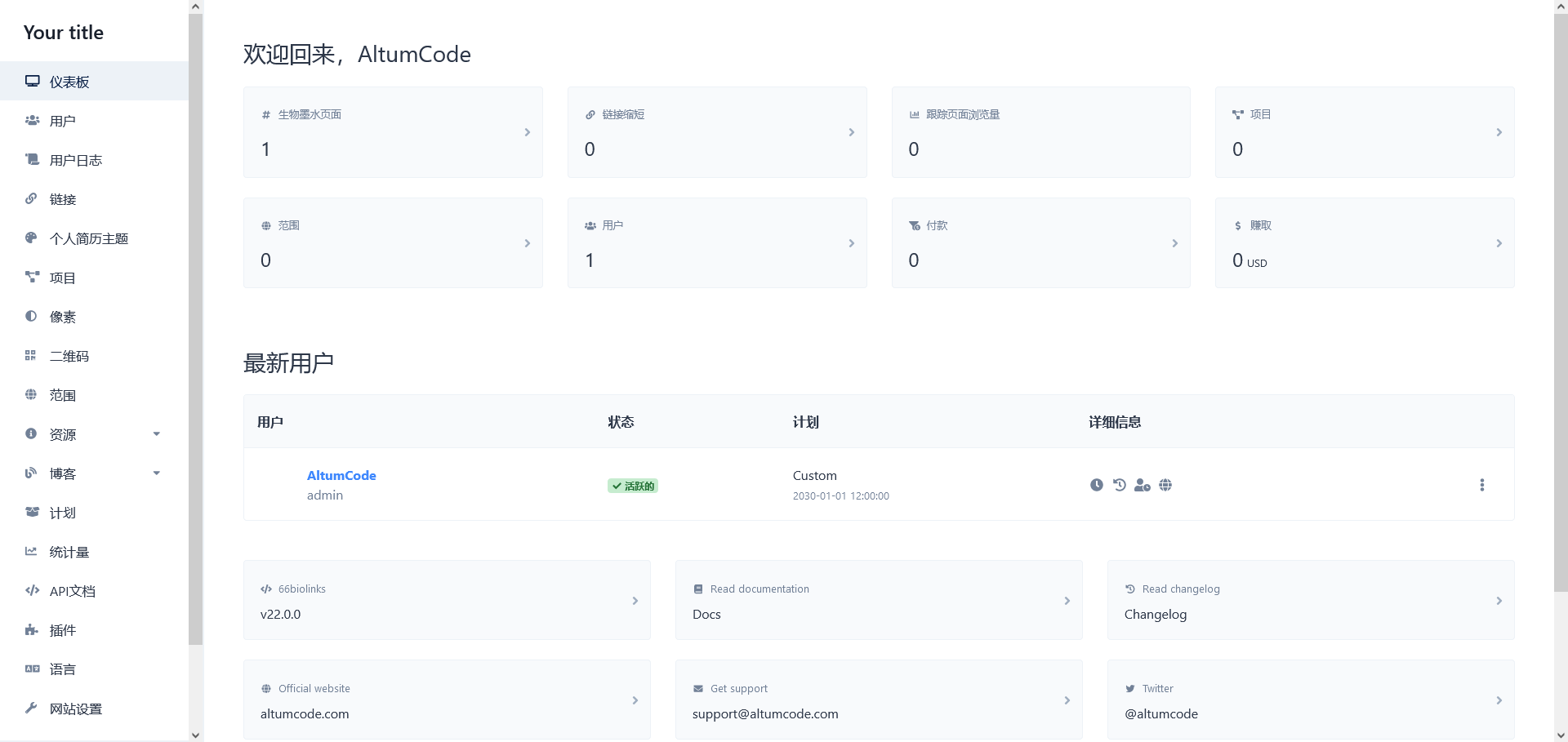Open the 赚取 USD earnings card
The height and width of the screenshot is (742, 1568).
point(1364,243)
